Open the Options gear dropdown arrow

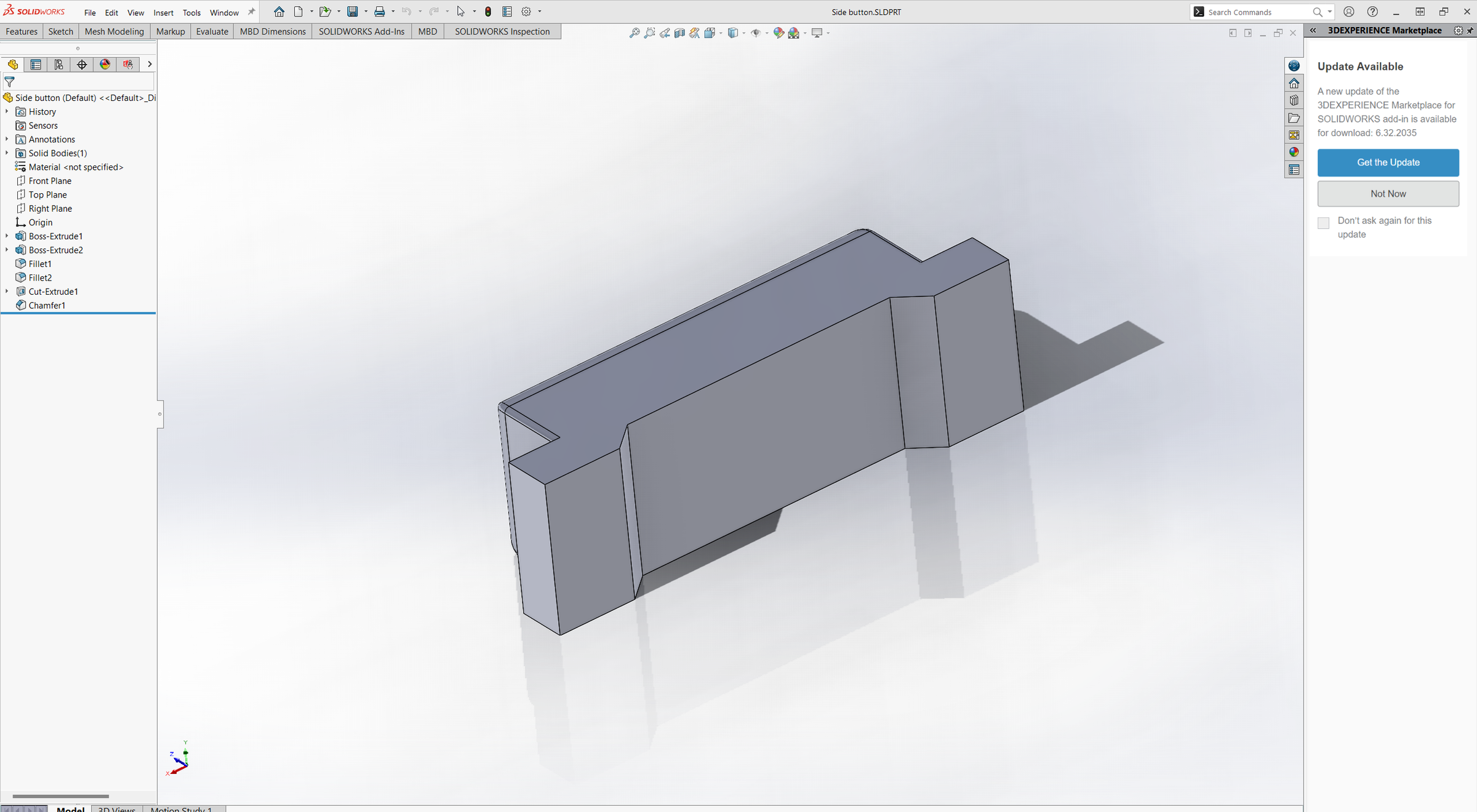(540, 12)
